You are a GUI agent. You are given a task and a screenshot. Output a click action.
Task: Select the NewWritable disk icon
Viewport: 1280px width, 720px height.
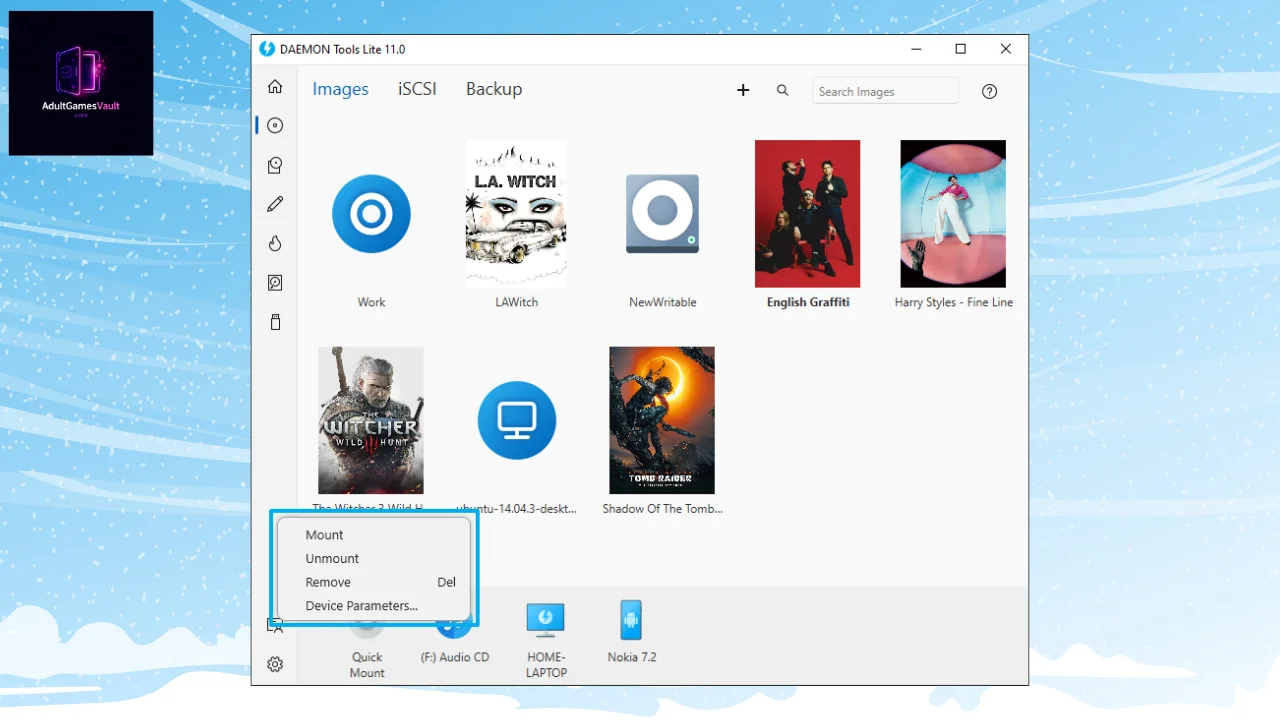coord(662,214)
